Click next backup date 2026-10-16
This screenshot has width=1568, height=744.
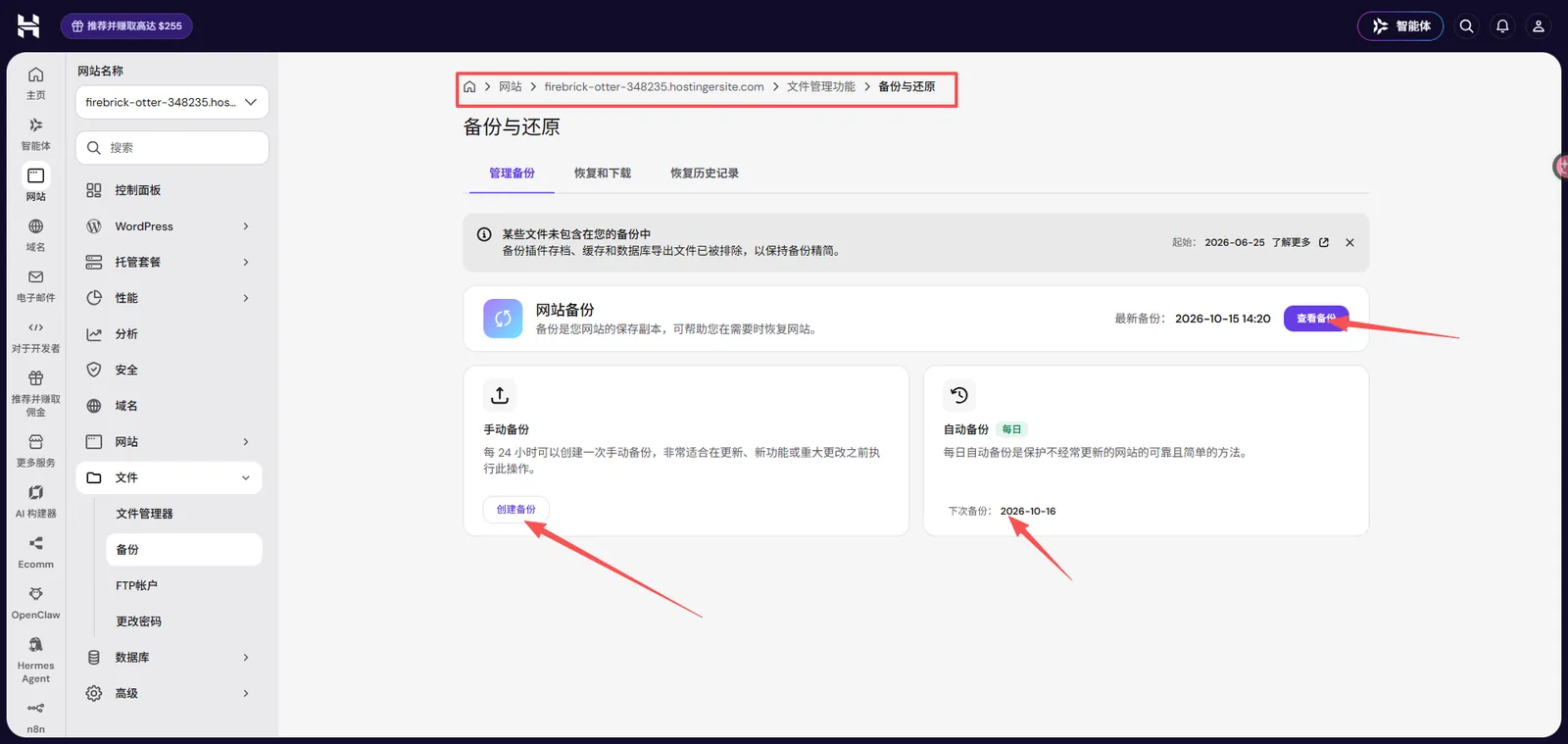tap(1027, 511)
